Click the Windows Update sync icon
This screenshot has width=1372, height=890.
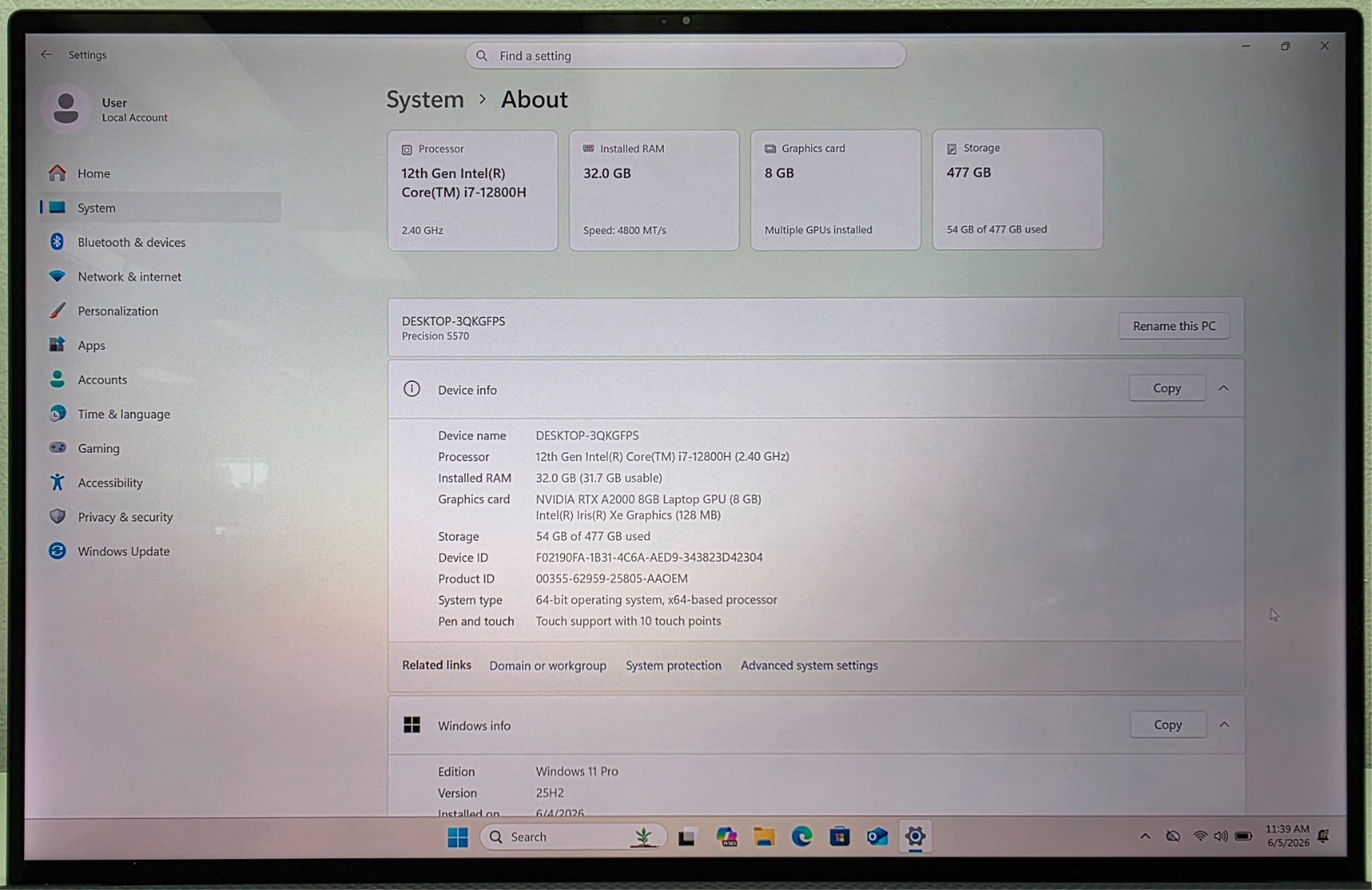coord(57,550)
